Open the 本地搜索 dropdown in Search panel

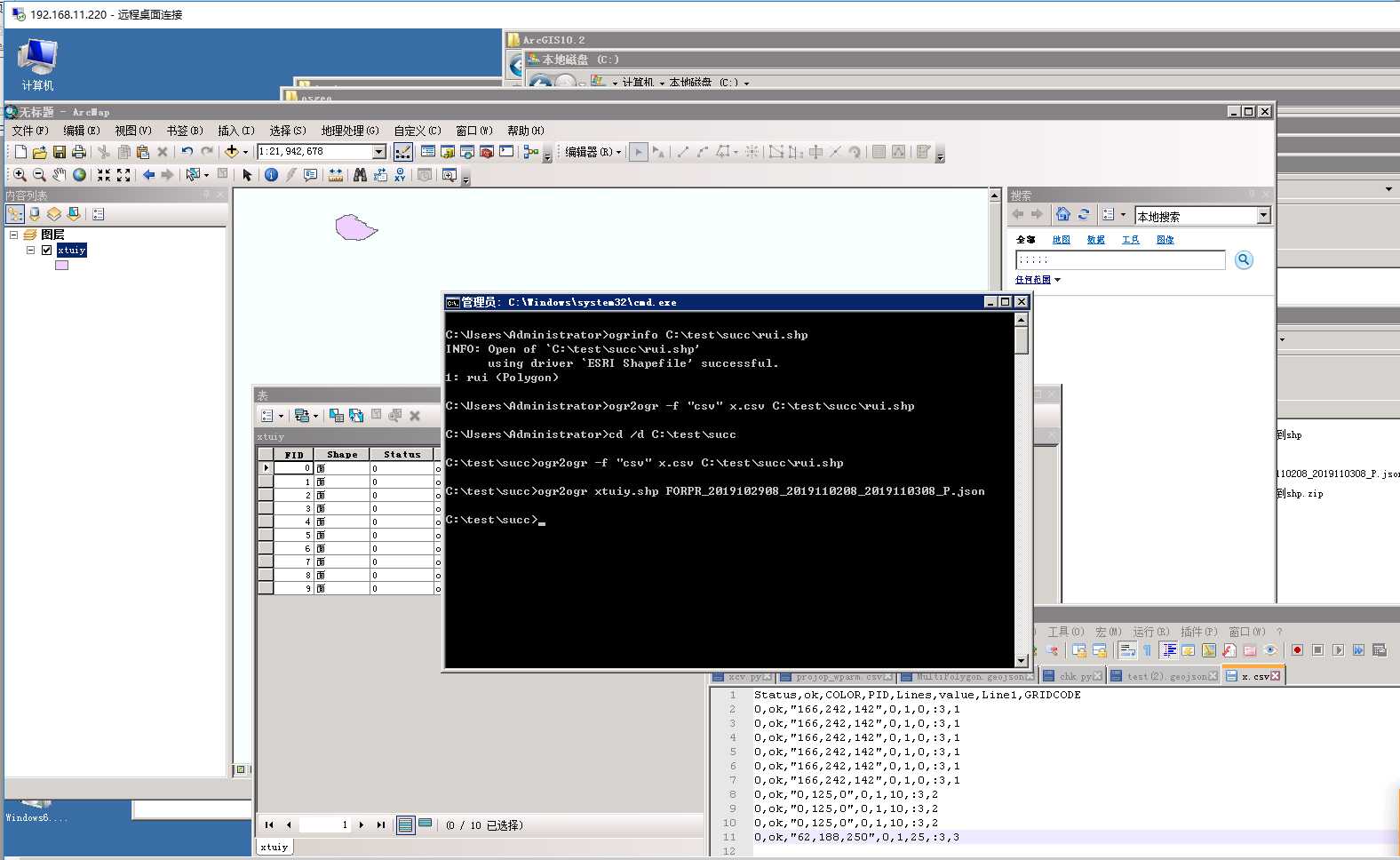click(x=1263, y=216)
